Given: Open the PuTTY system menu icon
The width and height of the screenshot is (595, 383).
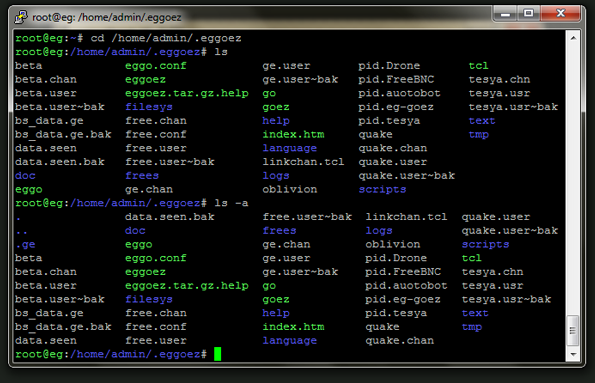Looking at the screenshot, I should point(20,17).
